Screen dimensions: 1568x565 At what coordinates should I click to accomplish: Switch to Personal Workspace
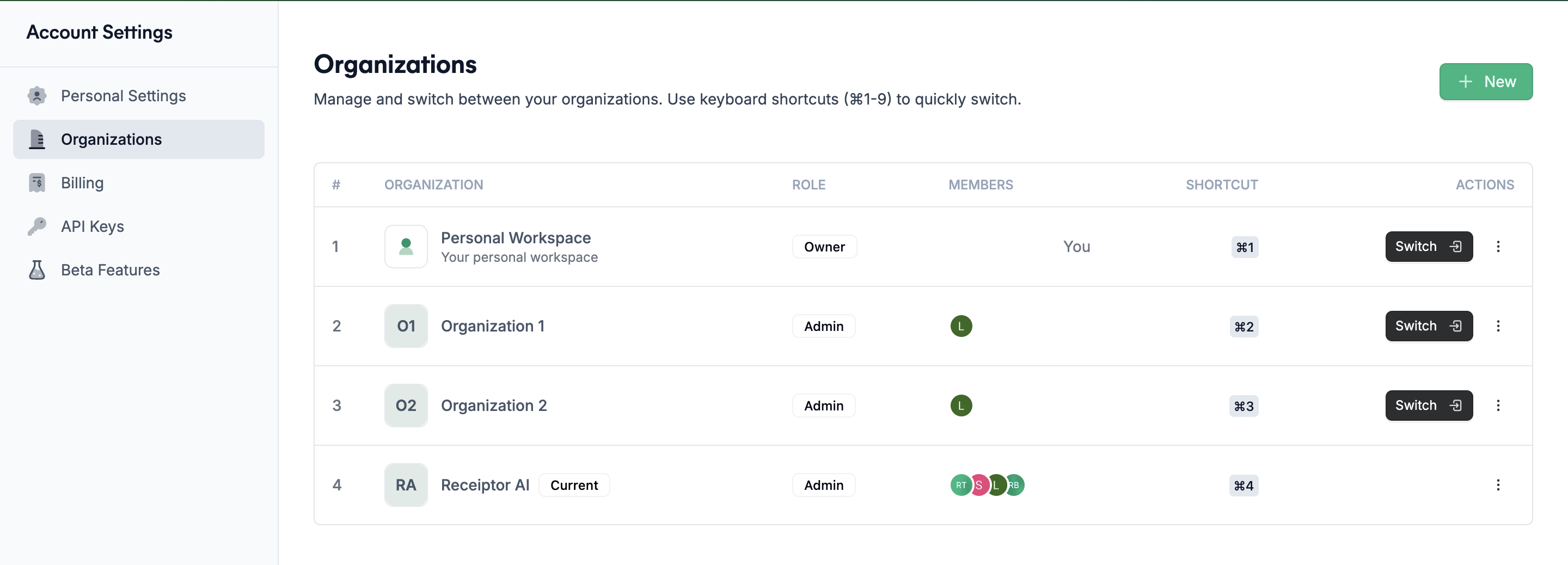pos(1429,247)
